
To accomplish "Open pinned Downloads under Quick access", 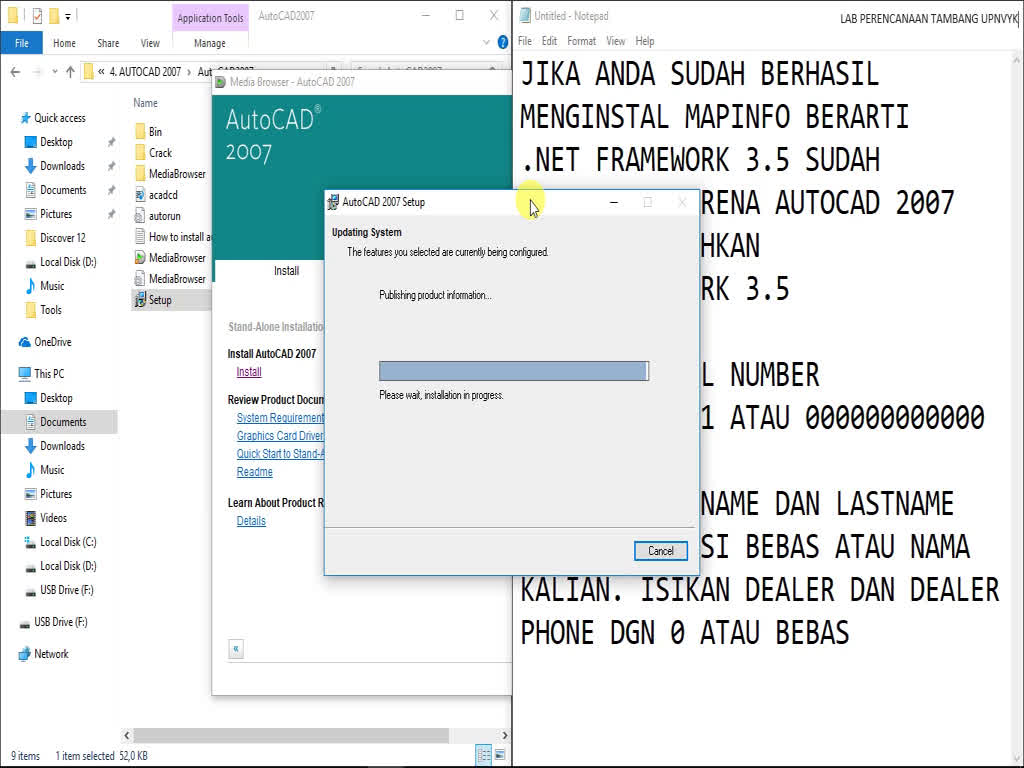I will click(55, 166).
